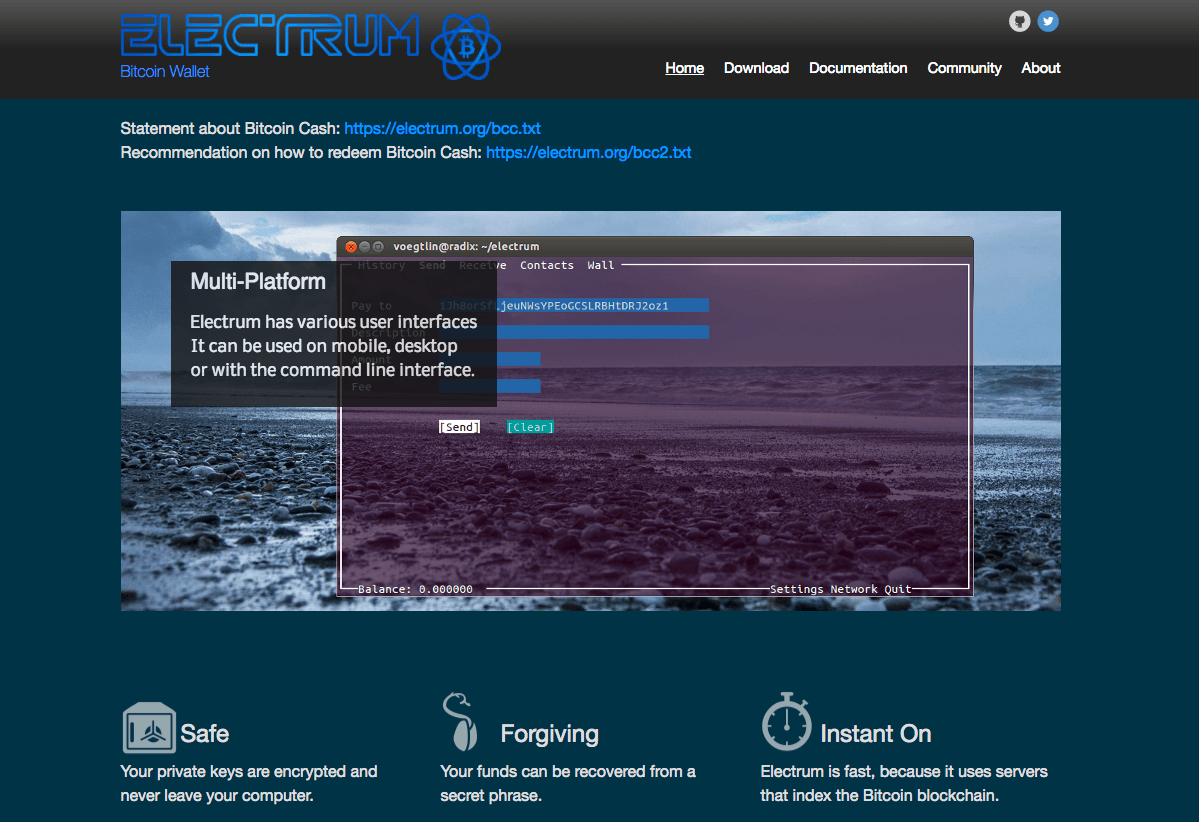
Task: Open the Documentation menu item
Action: coord(858,68)
